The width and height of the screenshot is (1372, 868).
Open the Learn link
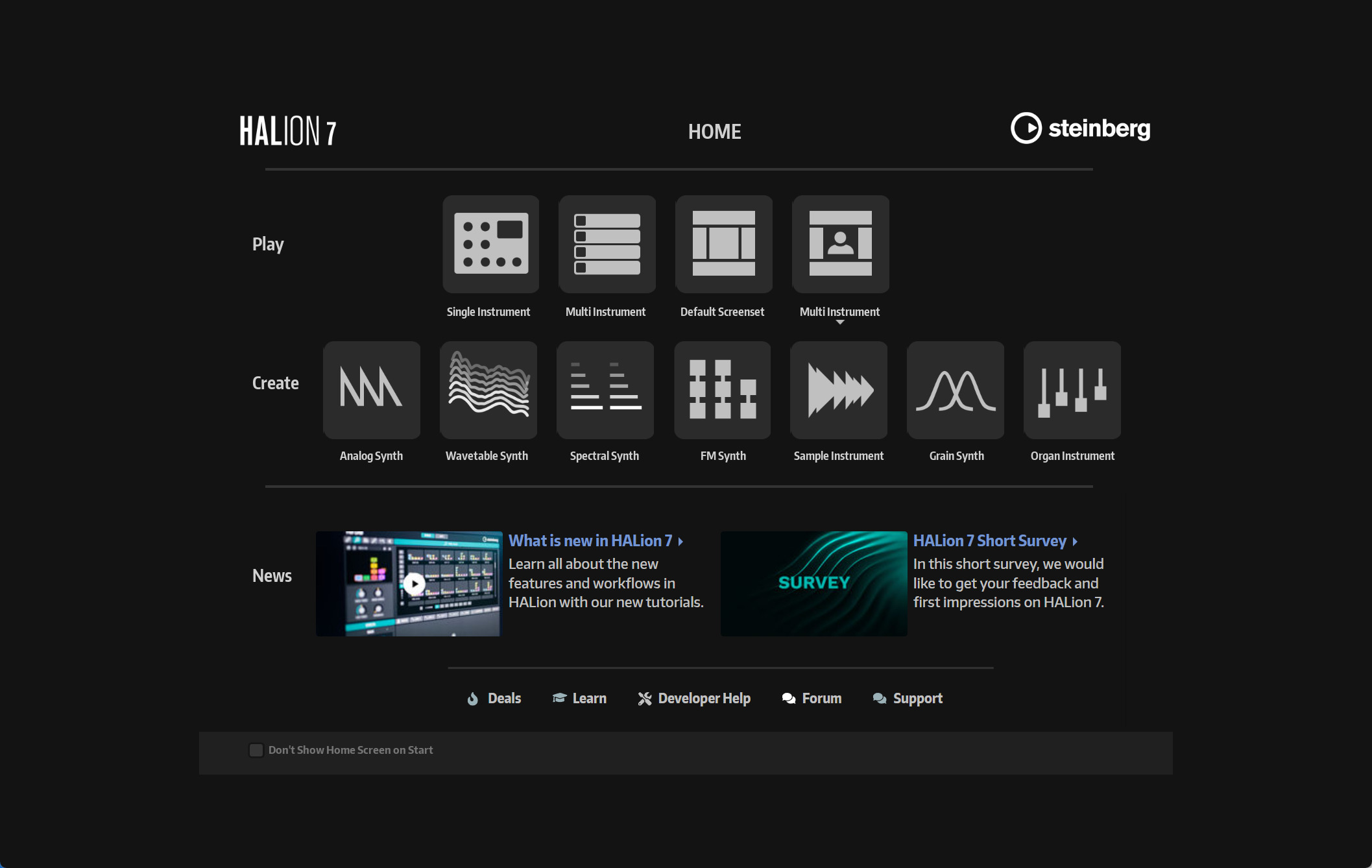click(579, 698)
